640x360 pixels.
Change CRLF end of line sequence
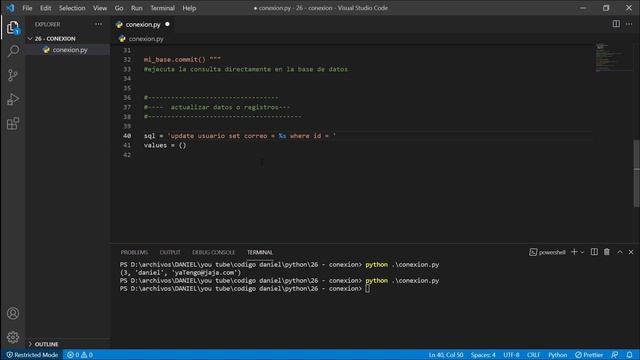[533, 355]
